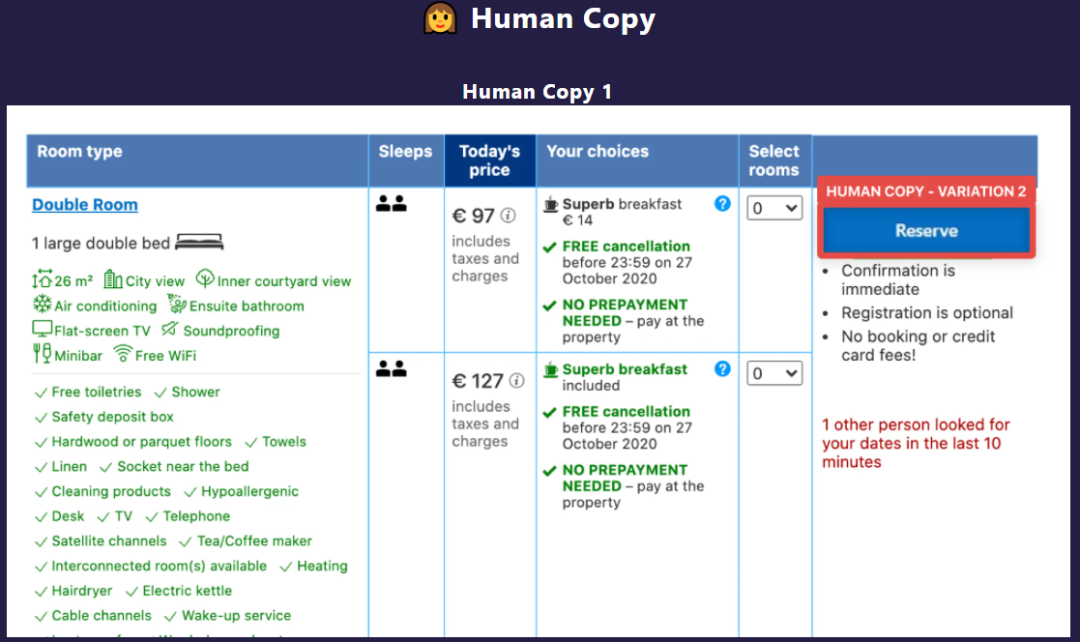Open the room quantity dropdown for € 127 option
Viewport: 1080px width, 642px height.
click(775, 373)
